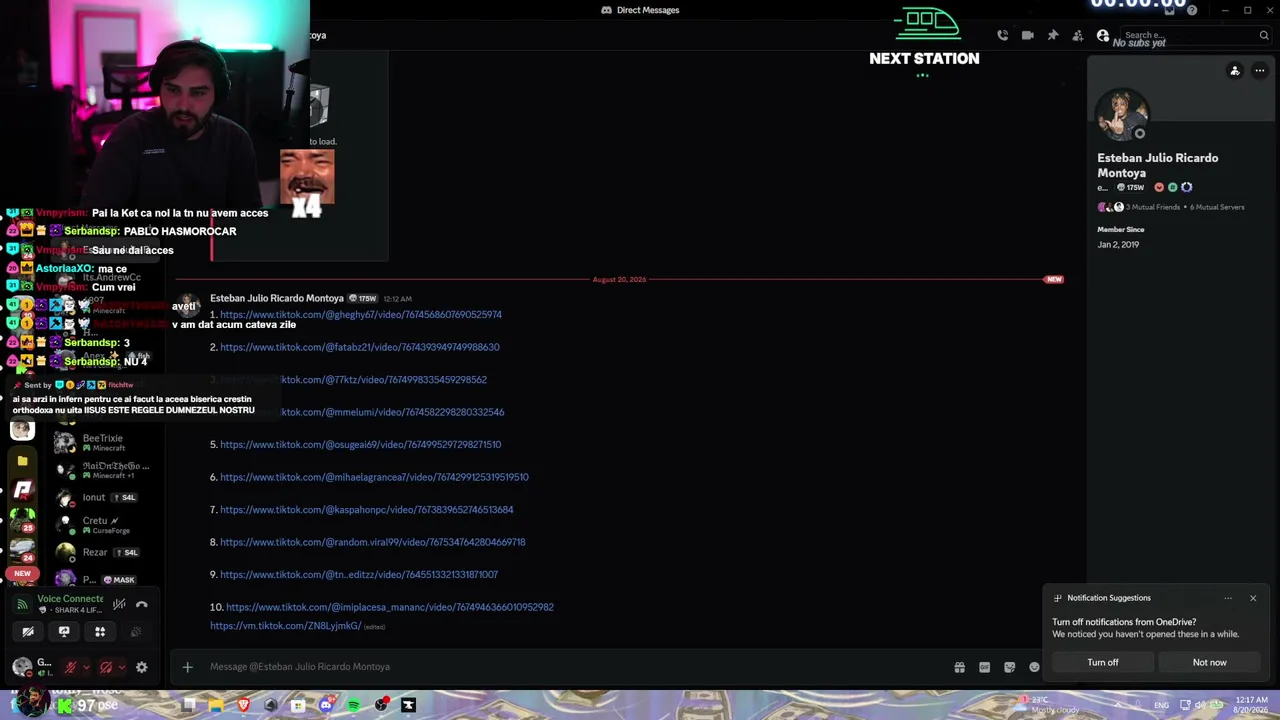Switch ENG input language on taskbar
The width and height of the screenshot is (1280, 720).
coord(1161,705)
